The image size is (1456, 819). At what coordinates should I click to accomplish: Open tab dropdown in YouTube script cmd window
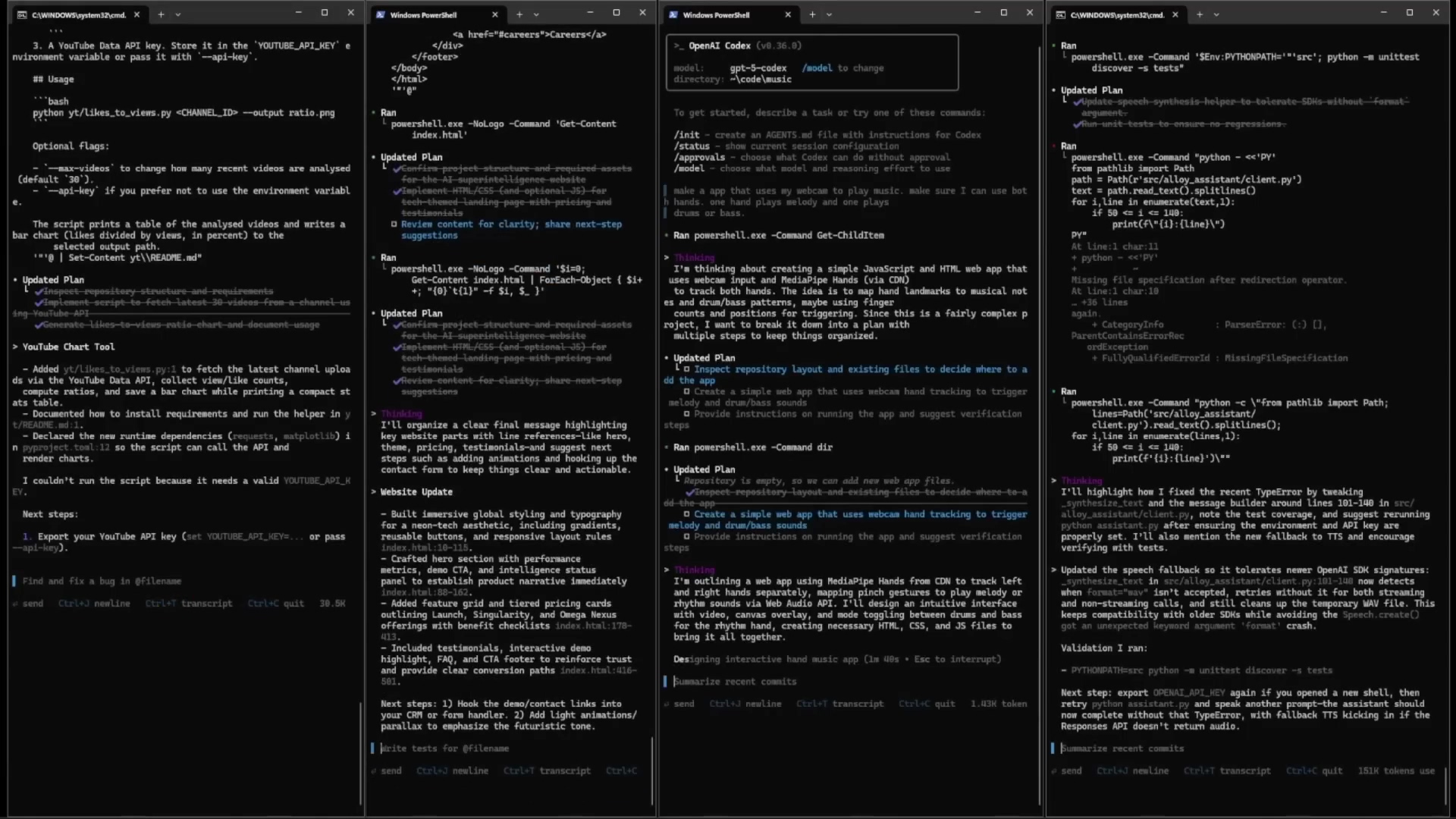(178, 14)
